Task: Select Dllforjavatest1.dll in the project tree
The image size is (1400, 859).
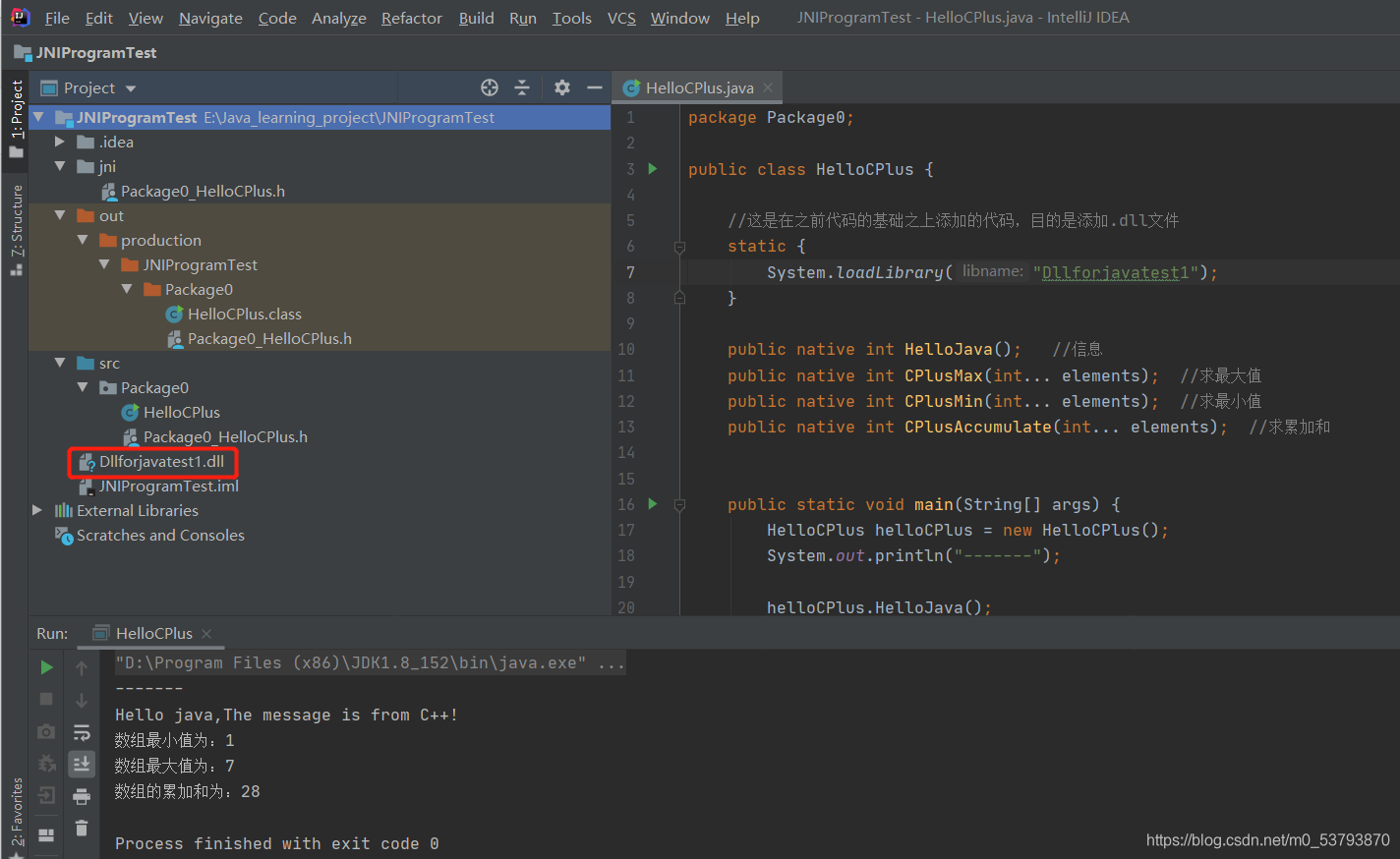Action: click(161, 461)
